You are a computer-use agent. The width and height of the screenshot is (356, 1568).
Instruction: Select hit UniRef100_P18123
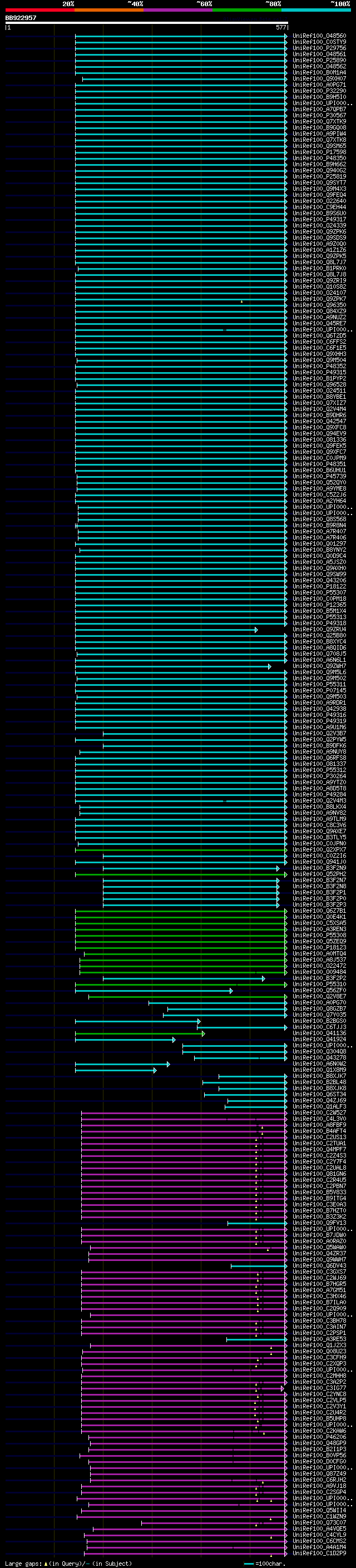click(x=319, y=948)
